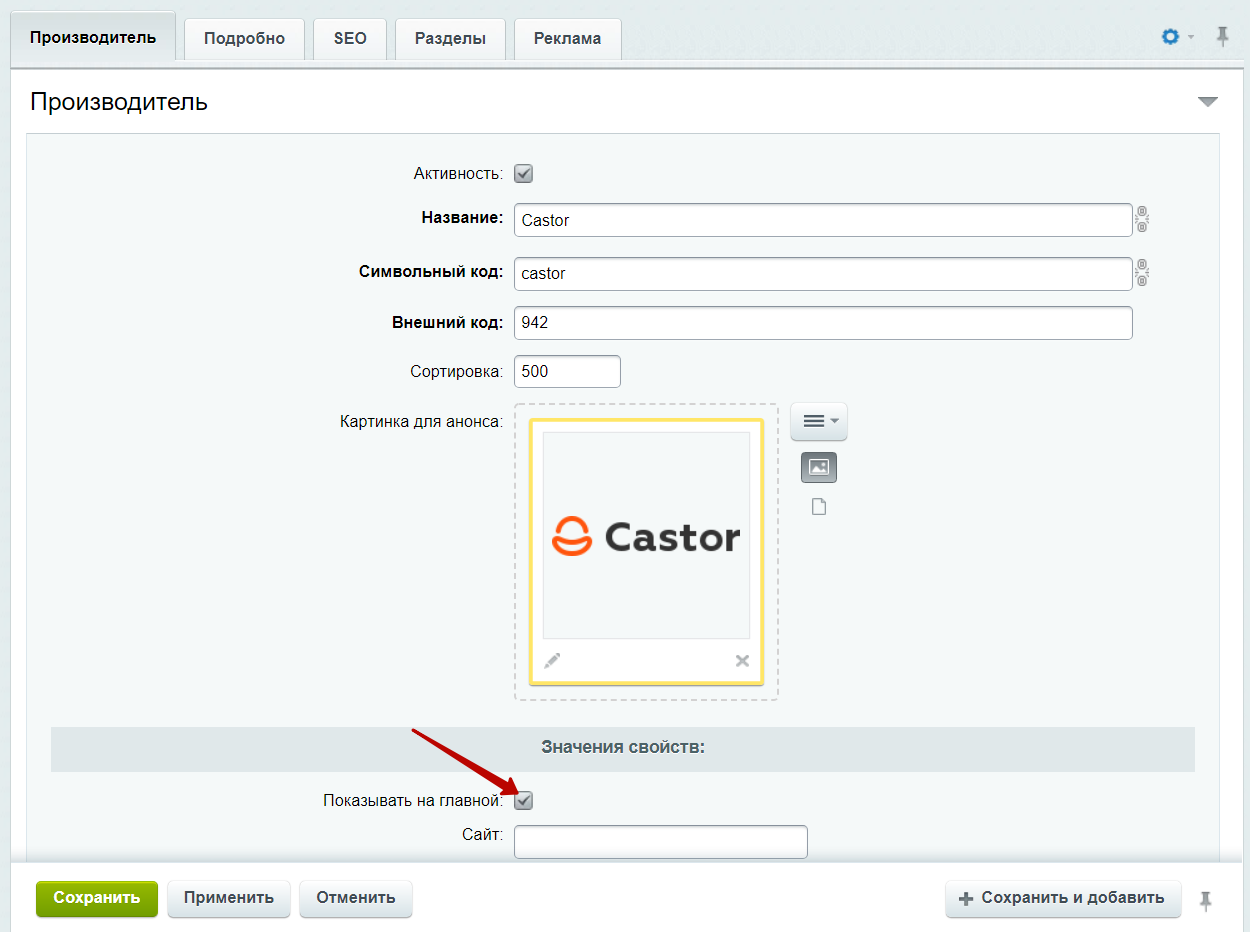The image size is (1250, 932).
Task: Click the Картинка для анонса label
Action: pyautogui.click(x=421, y=422)
